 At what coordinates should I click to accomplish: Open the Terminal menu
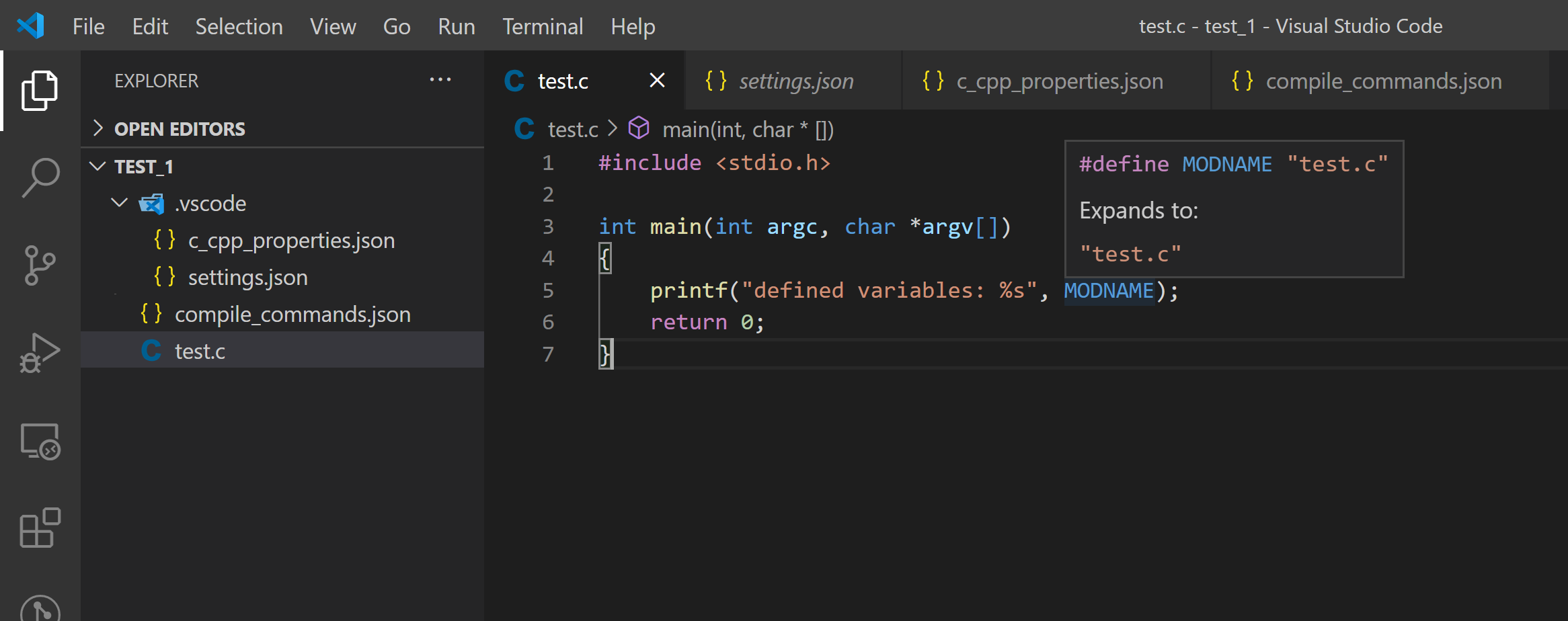click(542, 26)
